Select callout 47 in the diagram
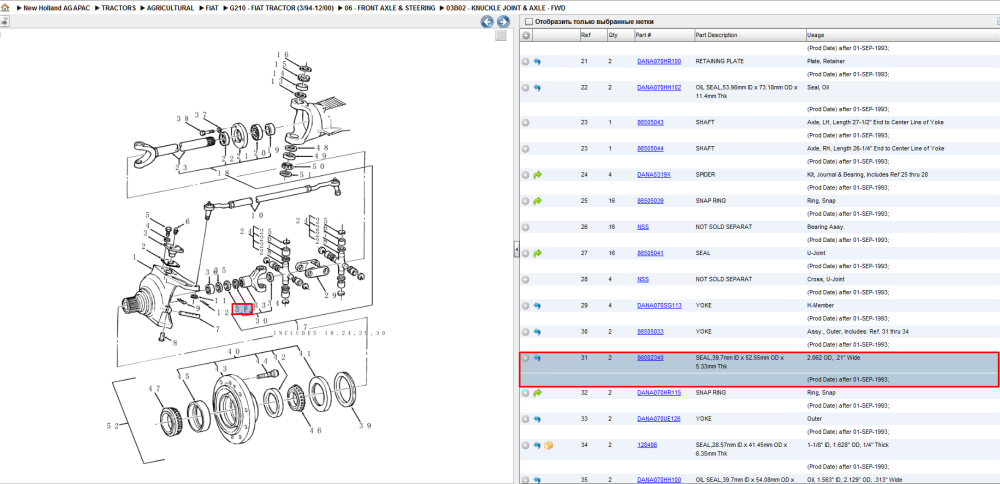This screenshot has width=1000, height=484. (x=154, y=388)
